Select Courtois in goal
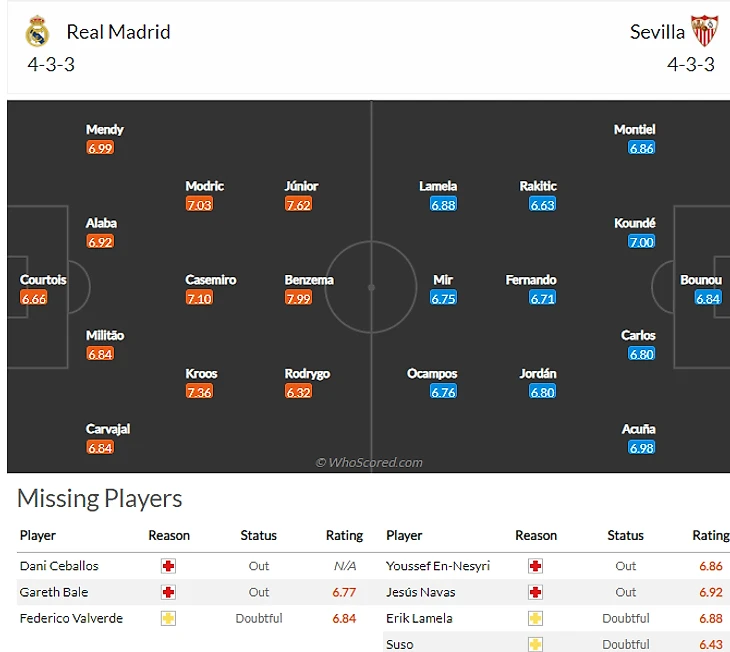730x652 pixels. point(43,280)
